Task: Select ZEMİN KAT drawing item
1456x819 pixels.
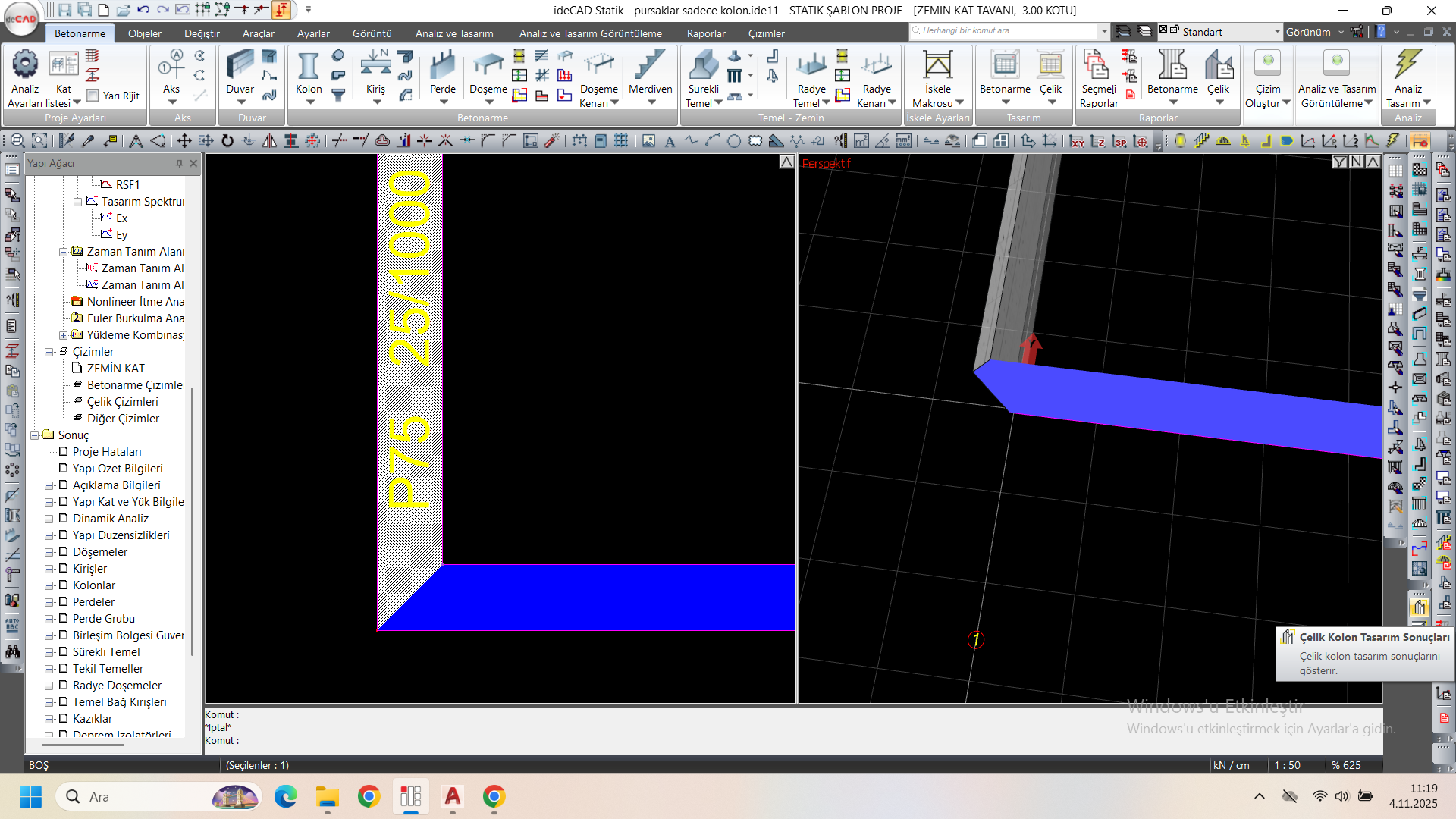Action: [x=115, y=369]
